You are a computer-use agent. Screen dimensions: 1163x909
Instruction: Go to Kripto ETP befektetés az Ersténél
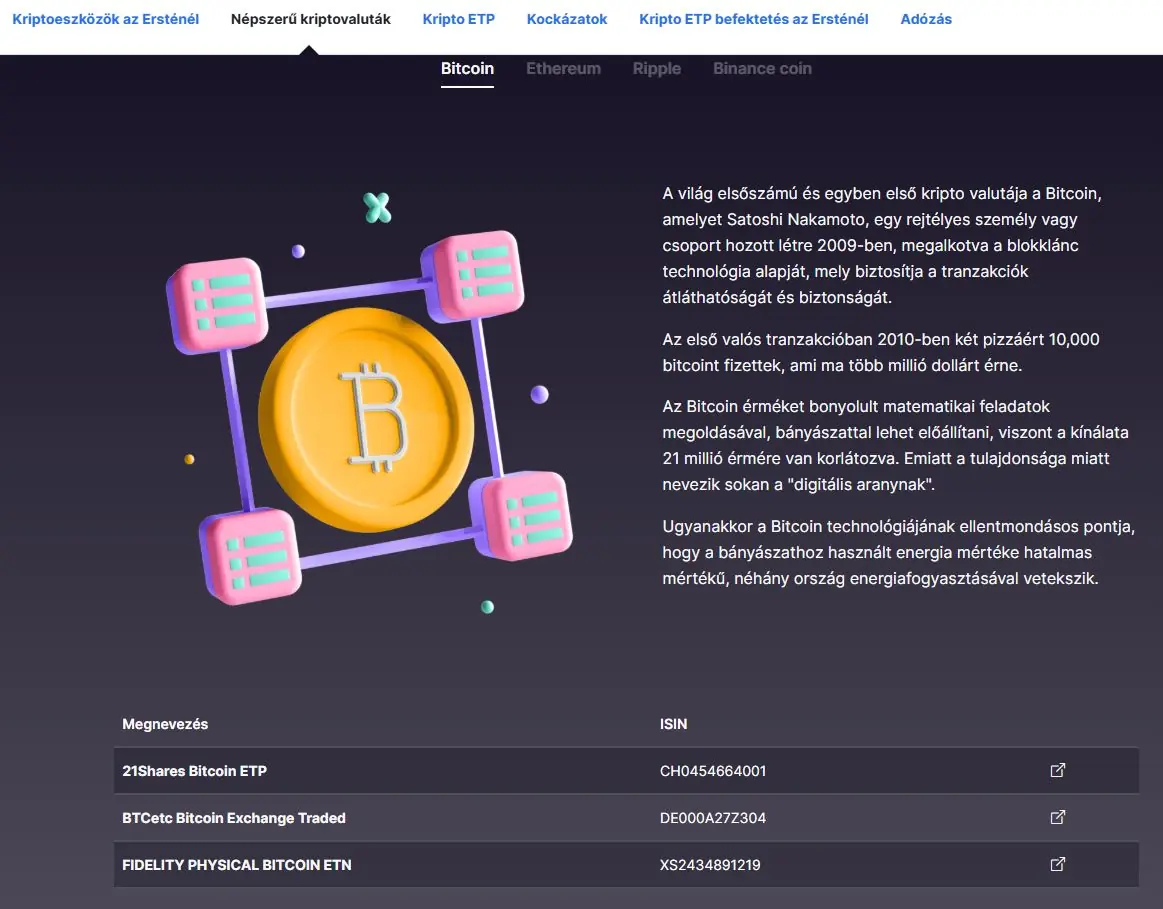754,19
